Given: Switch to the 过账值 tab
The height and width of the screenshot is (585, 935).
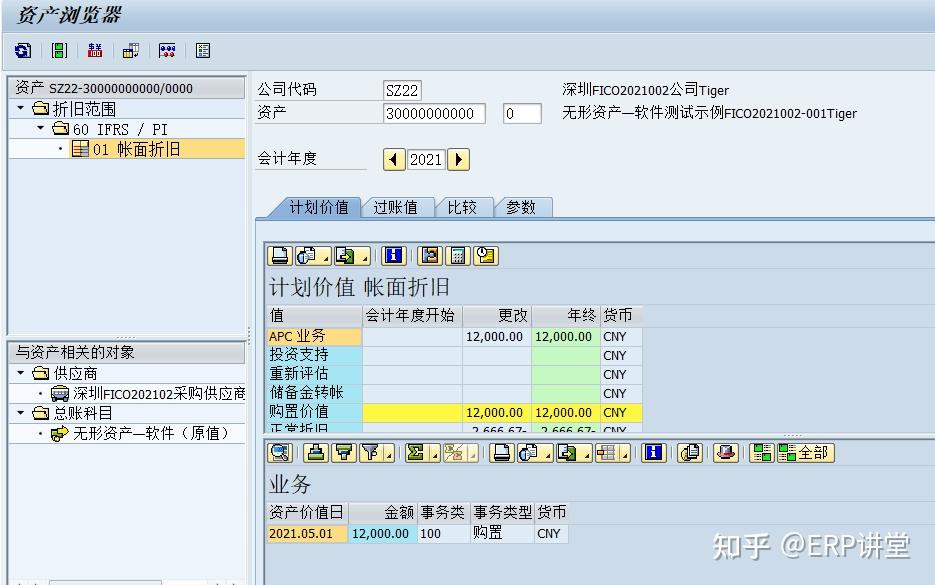Looking at the screenshot, I should point(397,207).
